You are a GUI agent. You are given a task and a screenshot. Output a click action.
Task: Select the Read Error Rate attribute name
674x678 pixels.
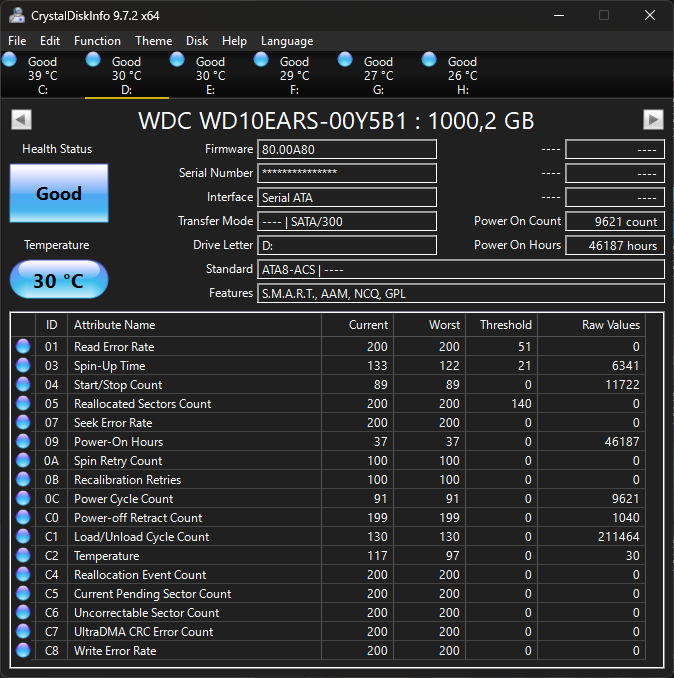(x=114, y=347)
